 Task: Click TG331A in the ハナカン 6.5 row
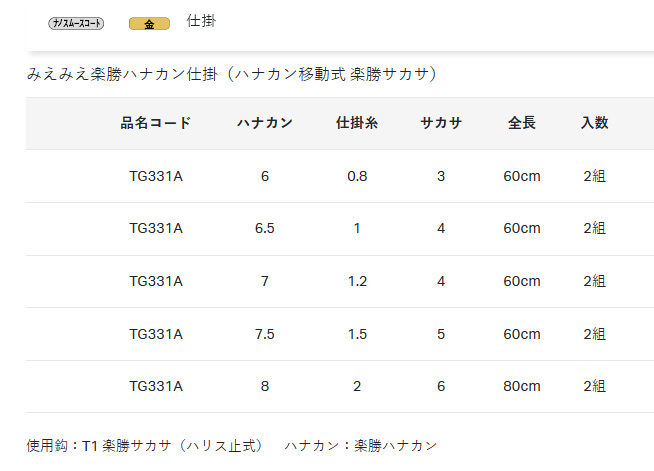(x=156, y=228)
